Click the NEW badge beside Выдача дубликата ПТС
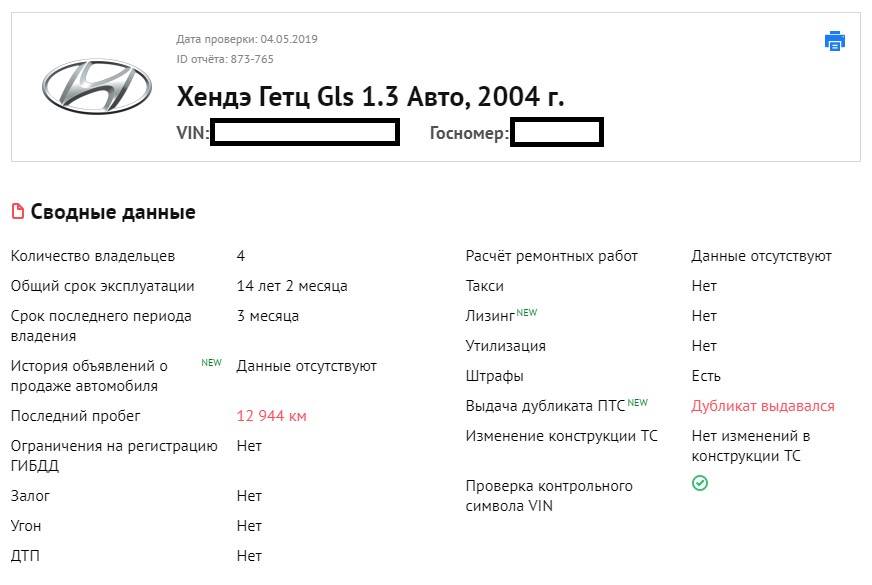Viewport: 872px width, 585px height. coord(637,403)
